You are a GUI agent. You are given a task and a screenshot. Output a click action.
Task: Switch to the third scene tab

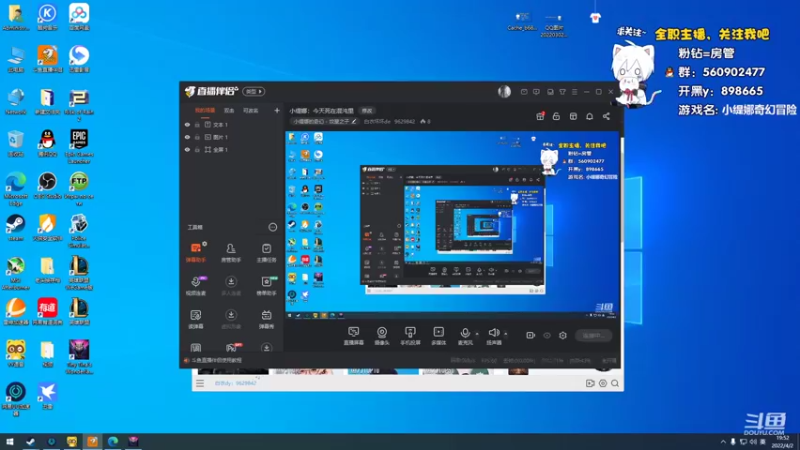250,110
